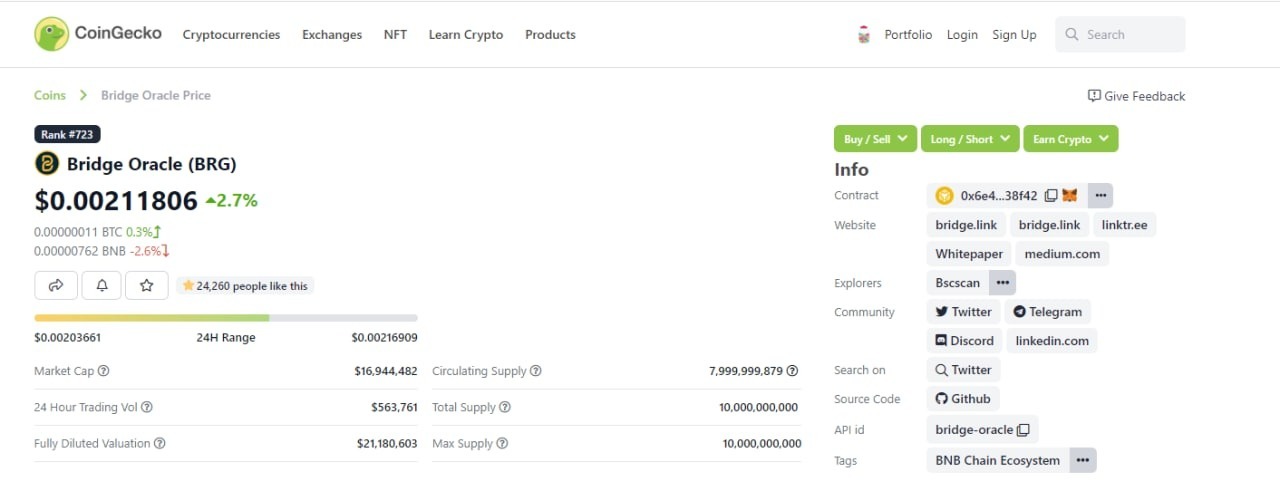Click the CoinGecko logo
Viewport: 1280px width, 491px height.
[97, 34]
